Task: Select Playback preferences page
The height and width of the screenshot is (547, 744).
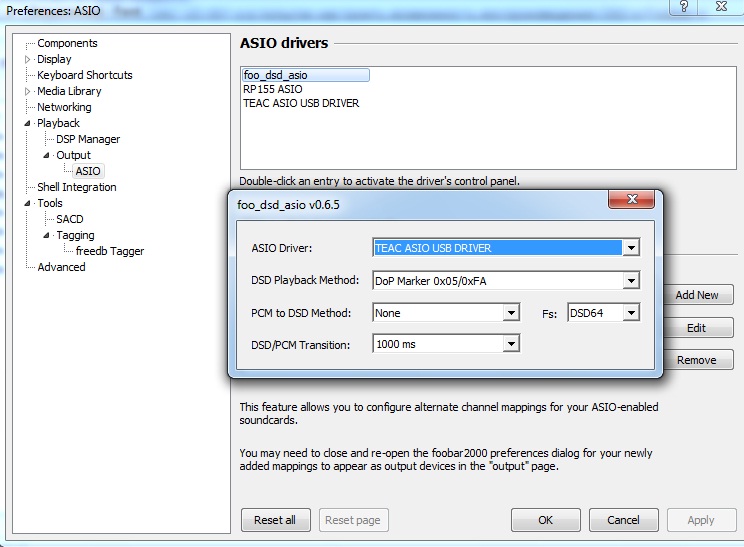Action: [58, 123]
